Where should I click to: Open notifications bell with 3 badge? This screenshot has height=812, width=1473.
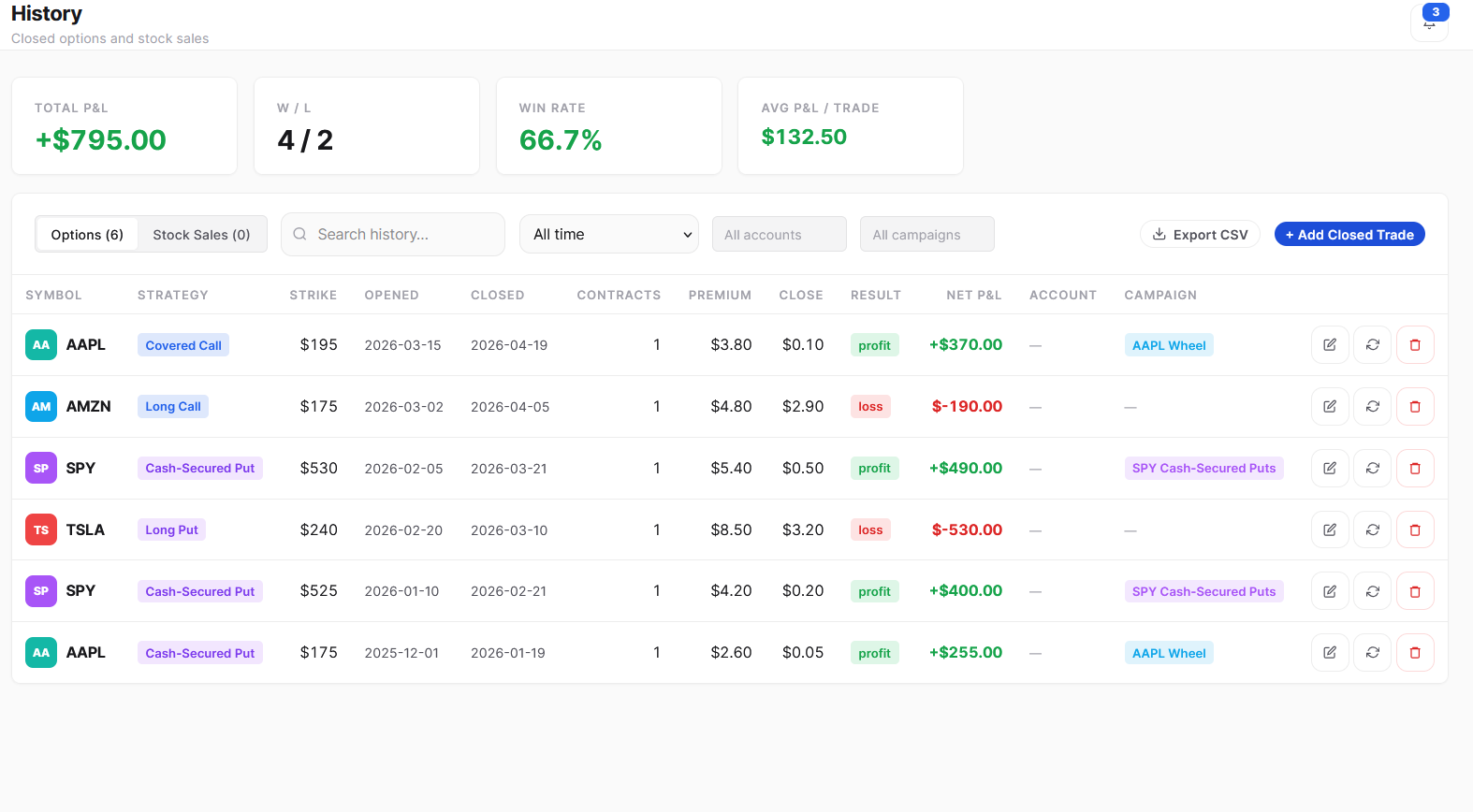[1429, 22]
